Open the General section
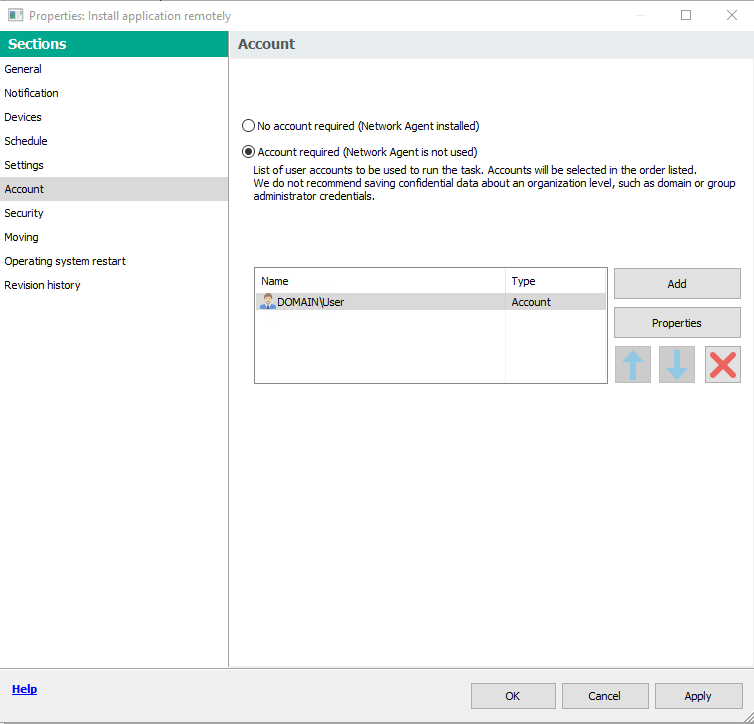 (114, 69)
